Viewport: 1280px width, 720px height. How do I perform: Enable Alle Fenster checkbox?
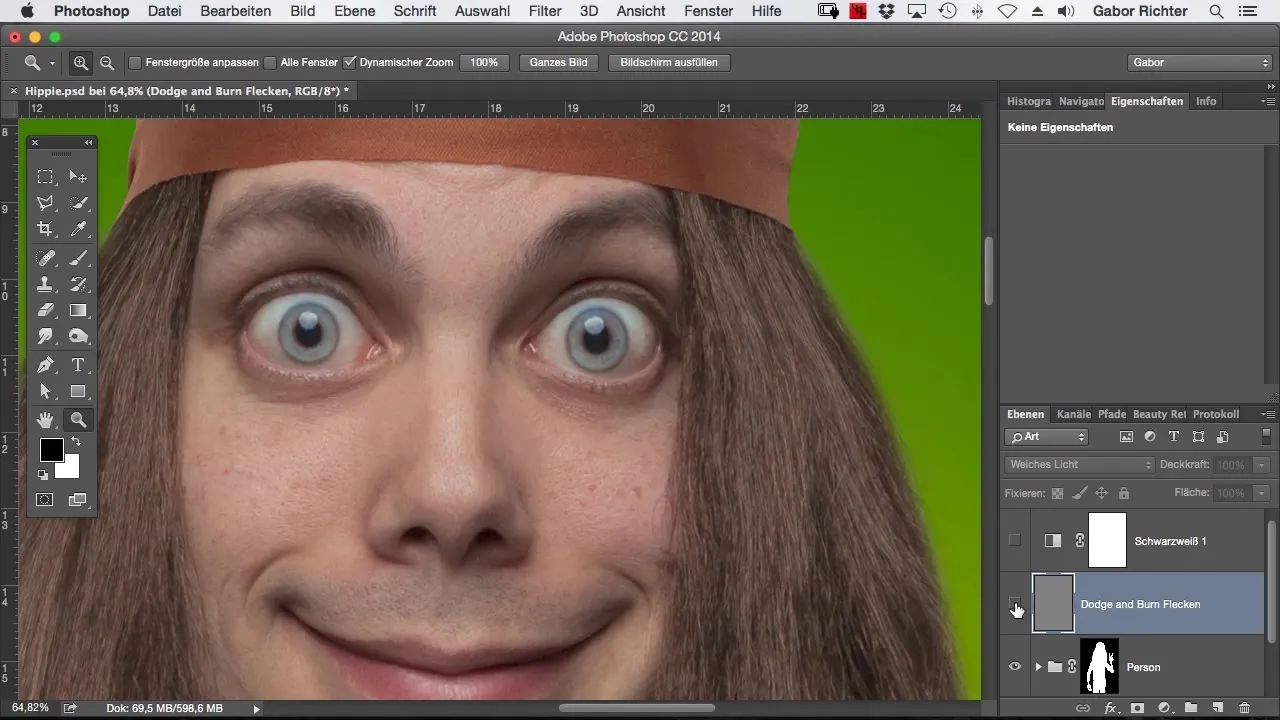(270, 62)
